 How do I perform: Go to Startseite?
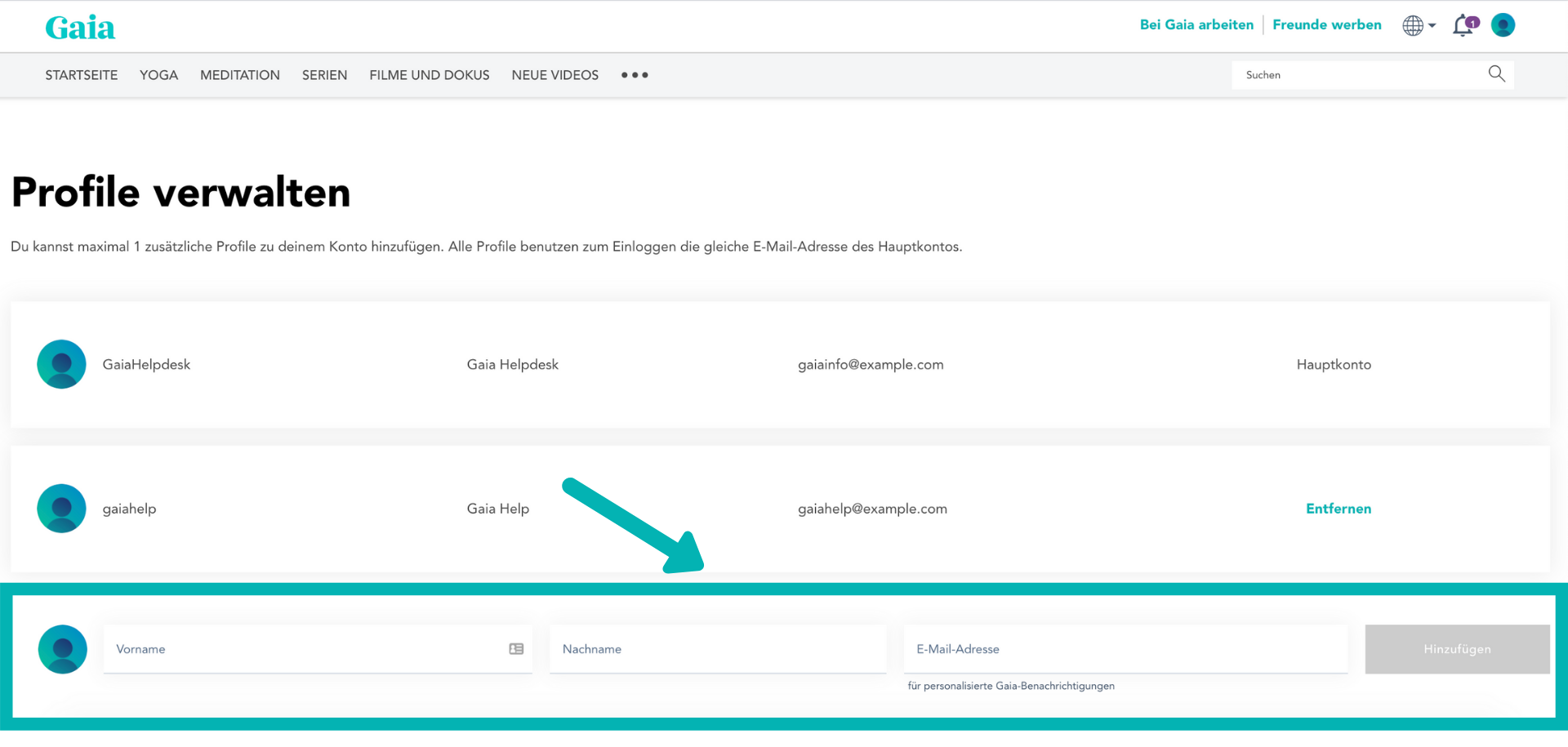point(82,75)
